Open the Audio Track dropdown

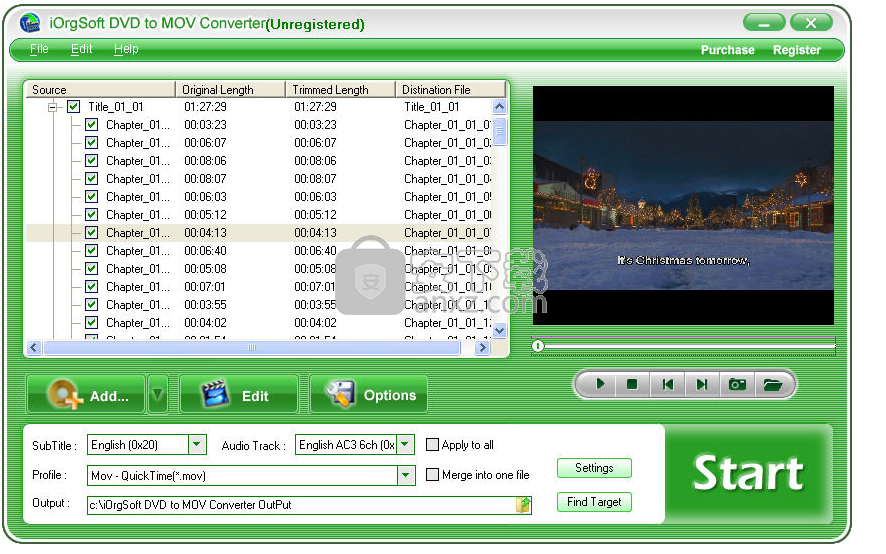(405, 444)
